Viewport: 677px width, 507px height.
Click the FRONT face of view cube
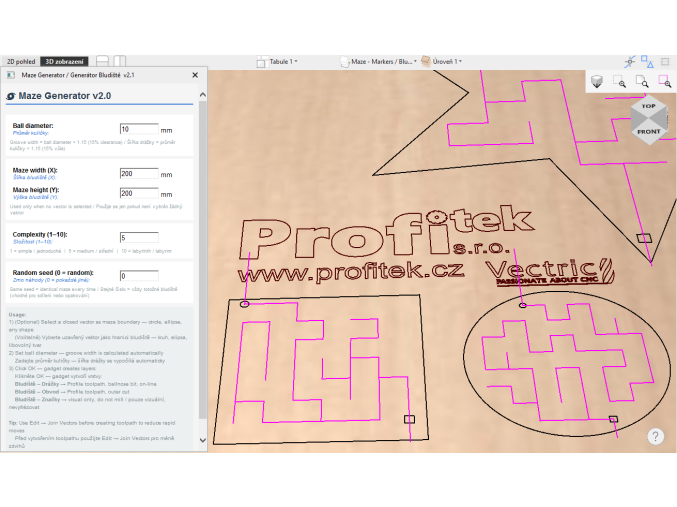click(x=649, y=132)
